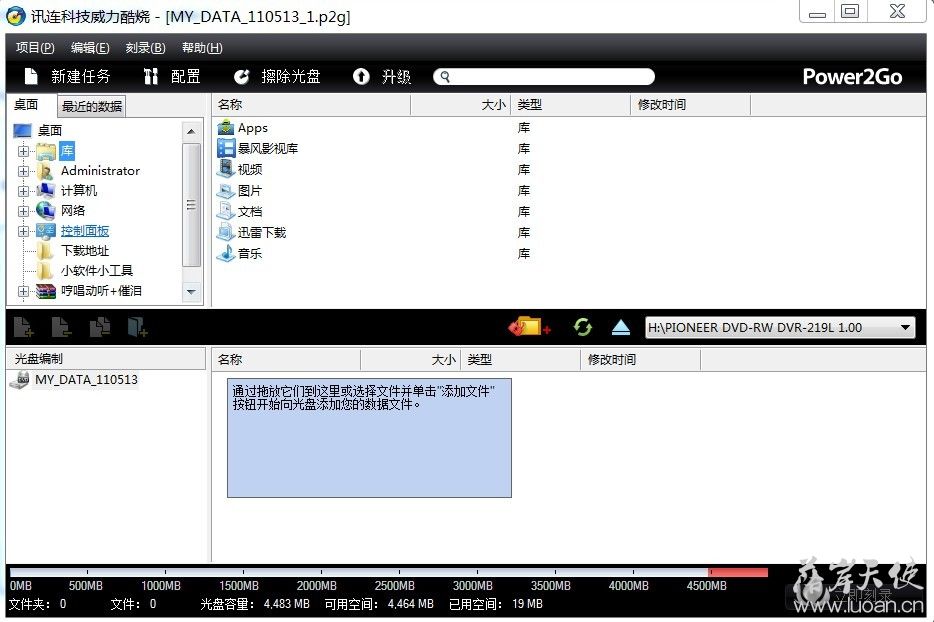Click the add files icon in compilation toolbar
The width and height of the screenshot is (934, 622).
[x=23, y=327]
